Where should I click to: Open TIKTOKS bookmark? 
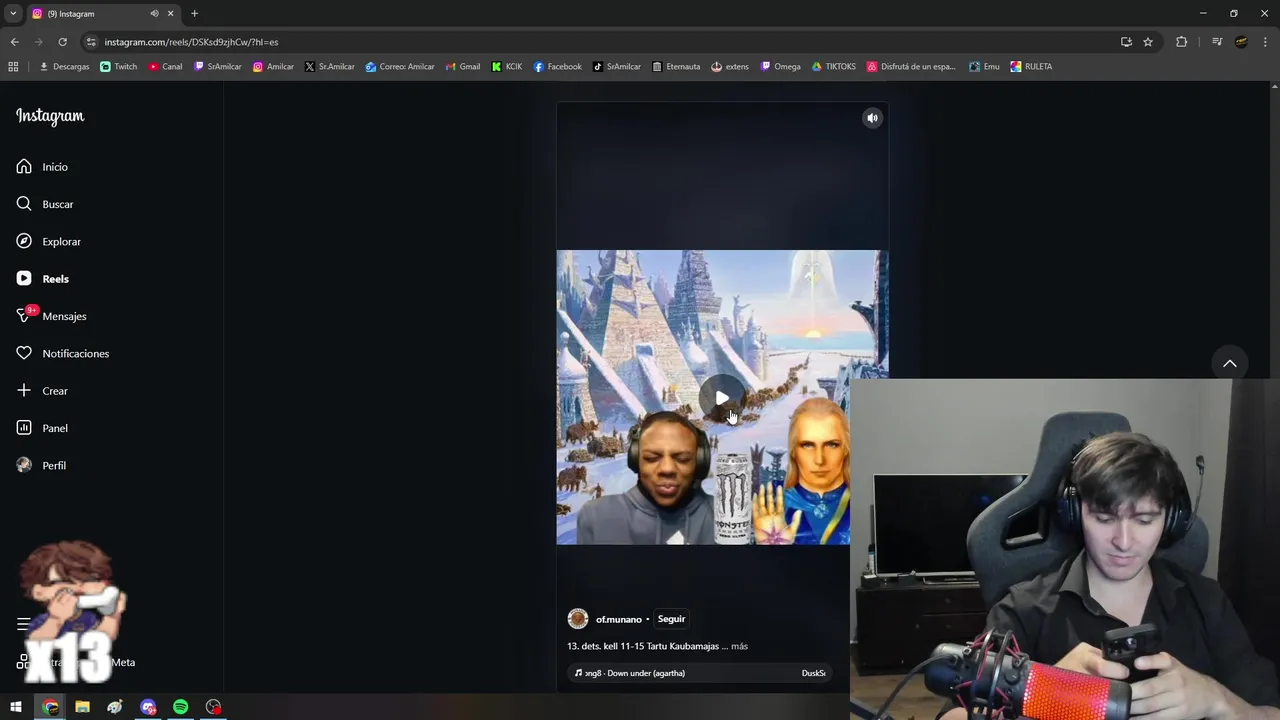pos(834,67)
